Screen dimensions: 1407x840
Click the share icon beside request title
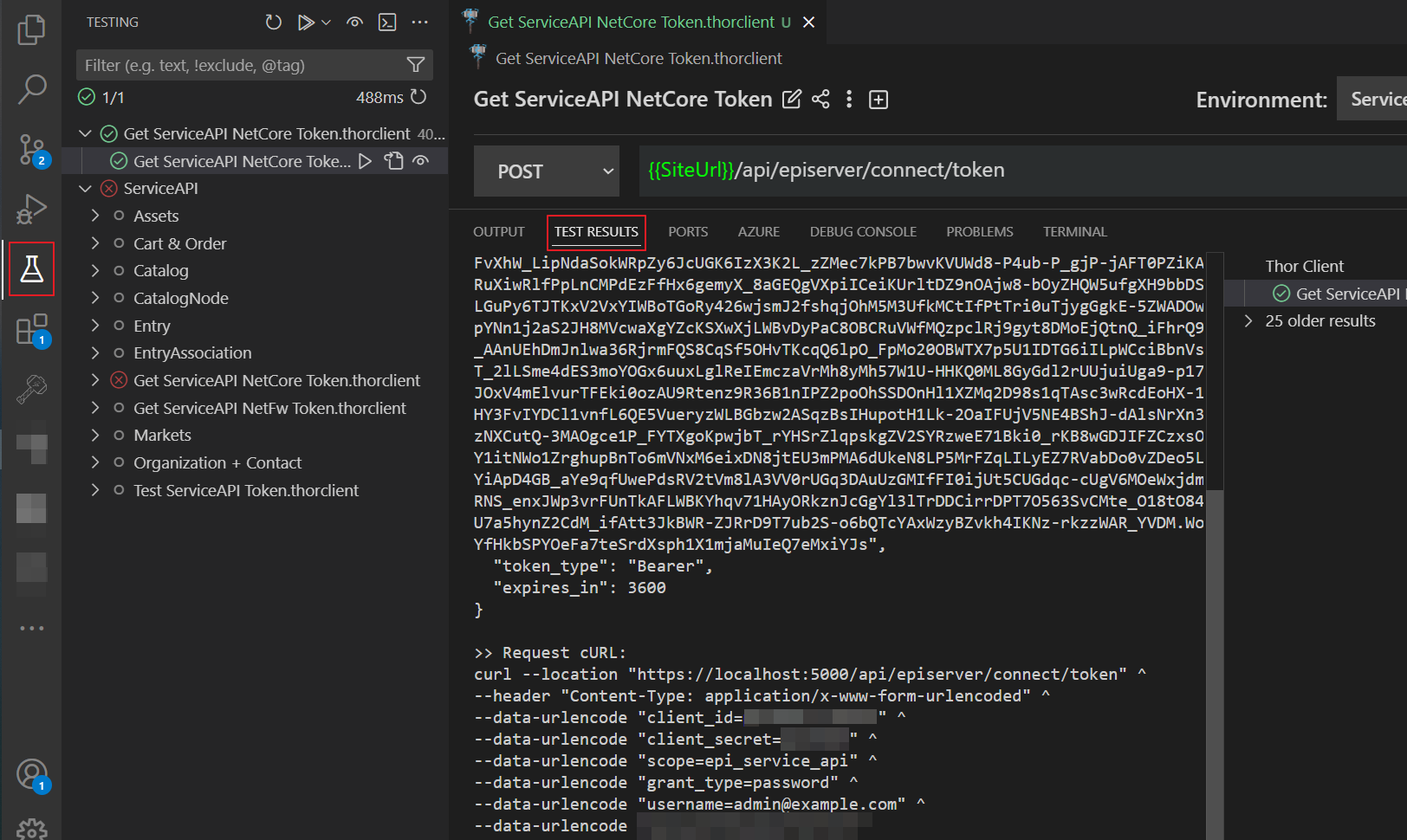(820, 100)
